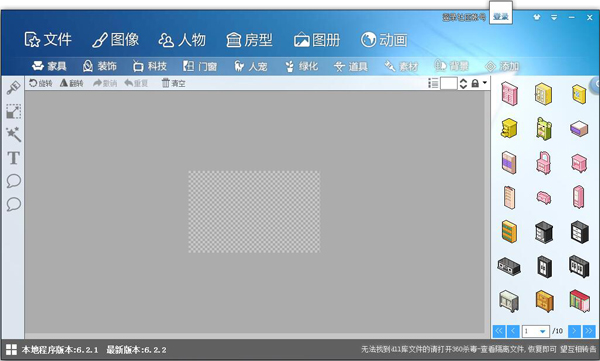This screenshot has width=600, height=361.
Task: Click the 登录 login button
Action: click(501, 16)
